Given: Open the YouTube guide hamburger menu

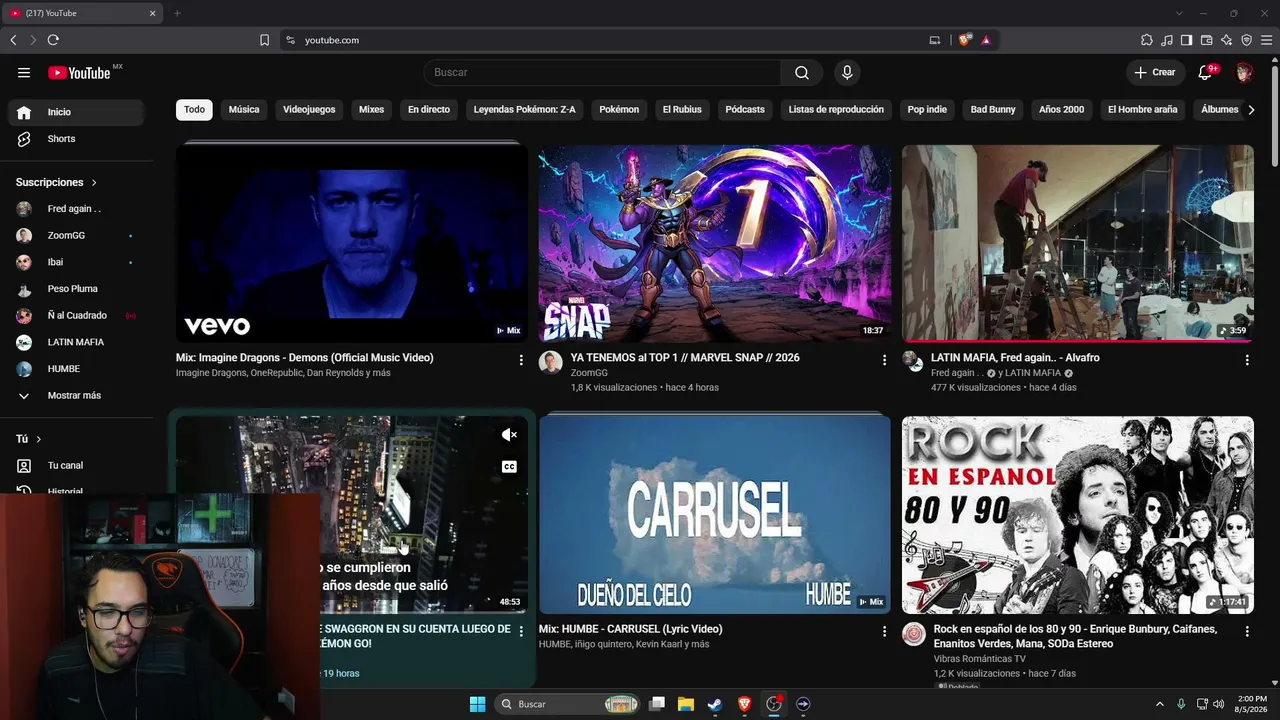Looking at the screenshot, I should tap(24, 72).
